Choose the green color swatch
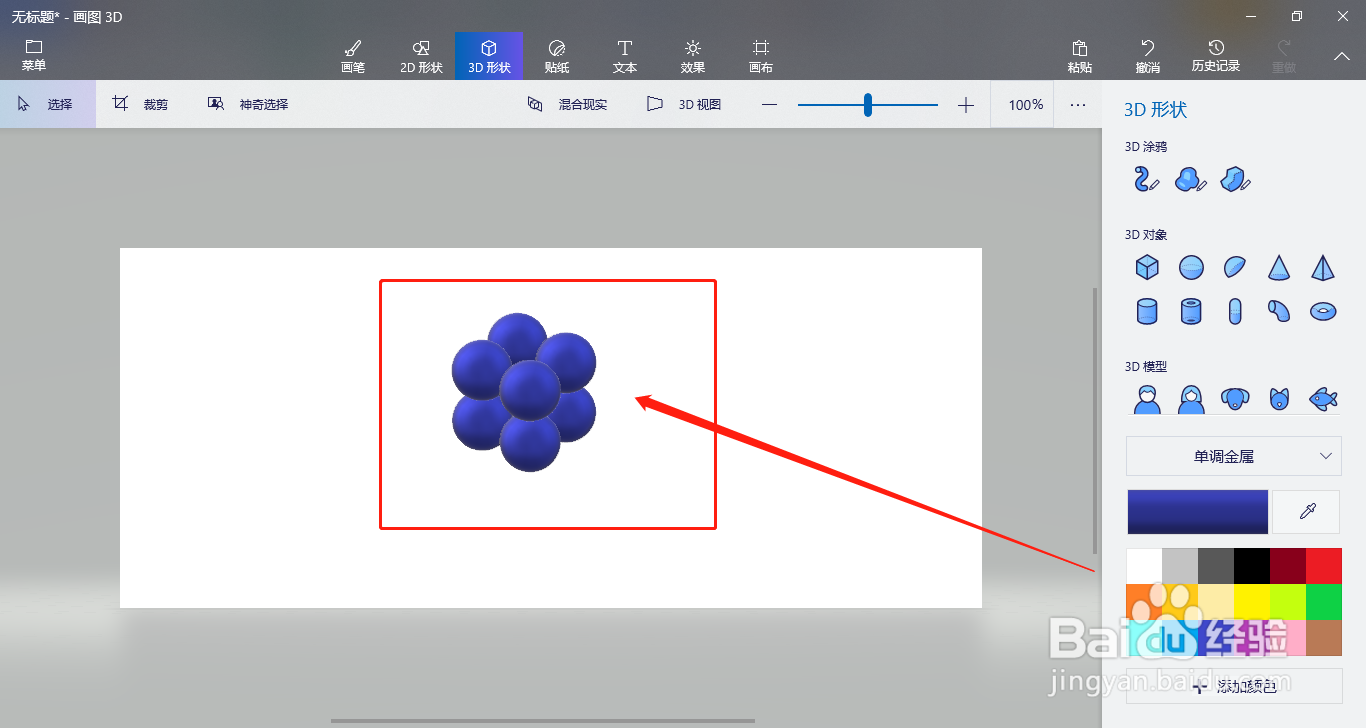1366x728 pixels. pos(1324,602)
